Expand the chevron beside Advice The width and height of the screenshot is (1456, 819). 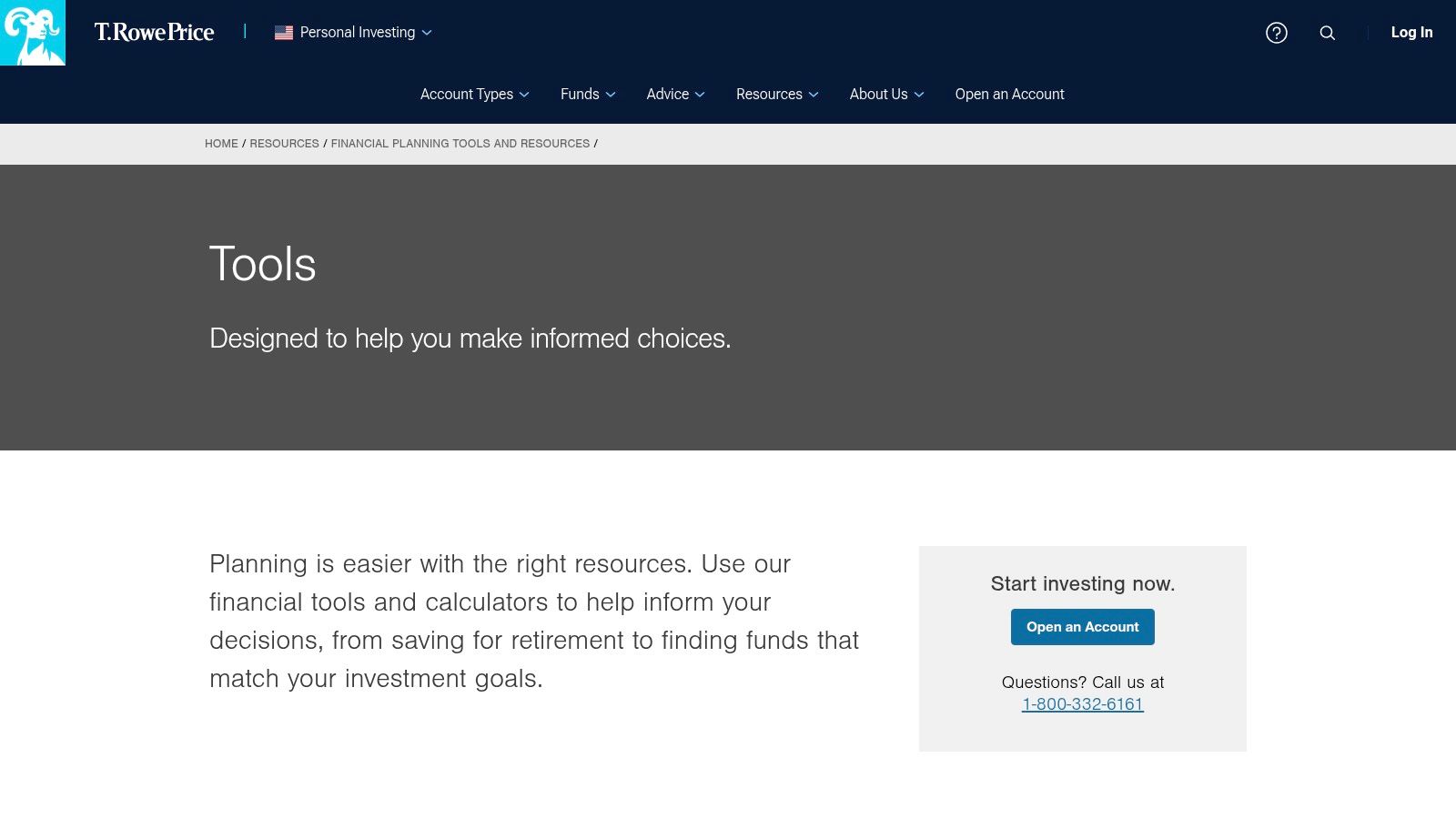(x=700, y=95)
